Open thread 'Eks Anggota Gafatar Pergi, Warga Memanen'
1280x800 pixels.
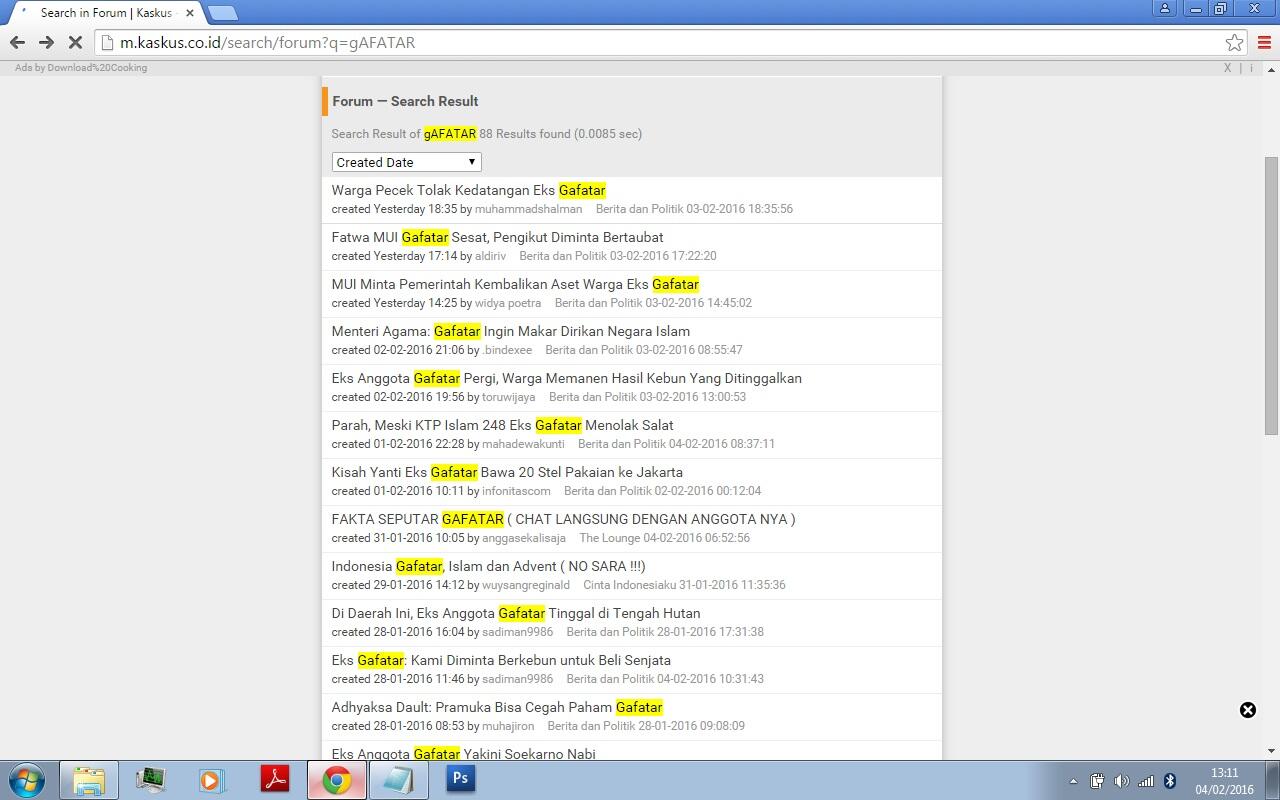(567, 378)
